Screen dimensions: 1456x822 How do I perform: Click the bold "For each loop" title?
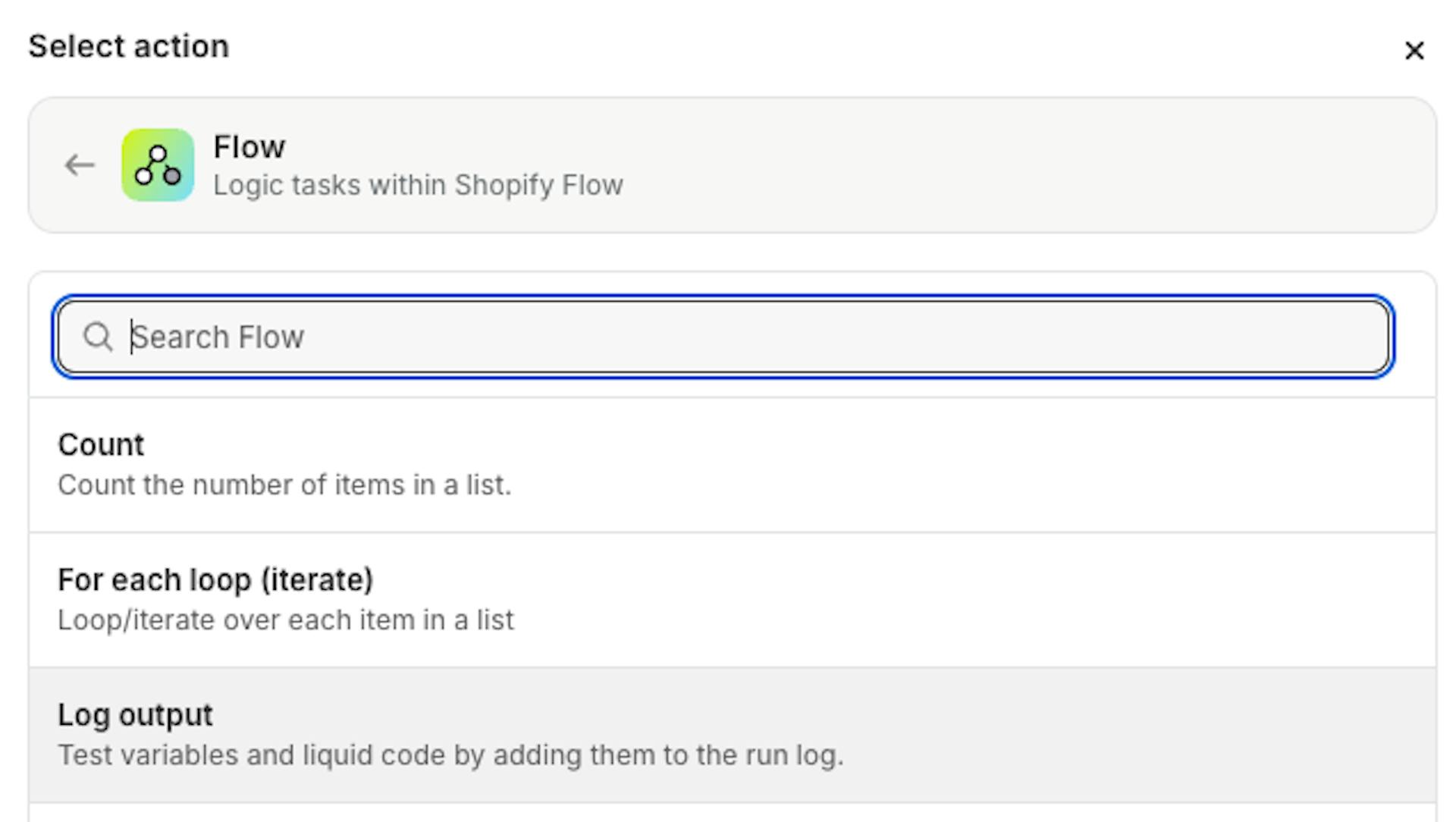(215, 580)
